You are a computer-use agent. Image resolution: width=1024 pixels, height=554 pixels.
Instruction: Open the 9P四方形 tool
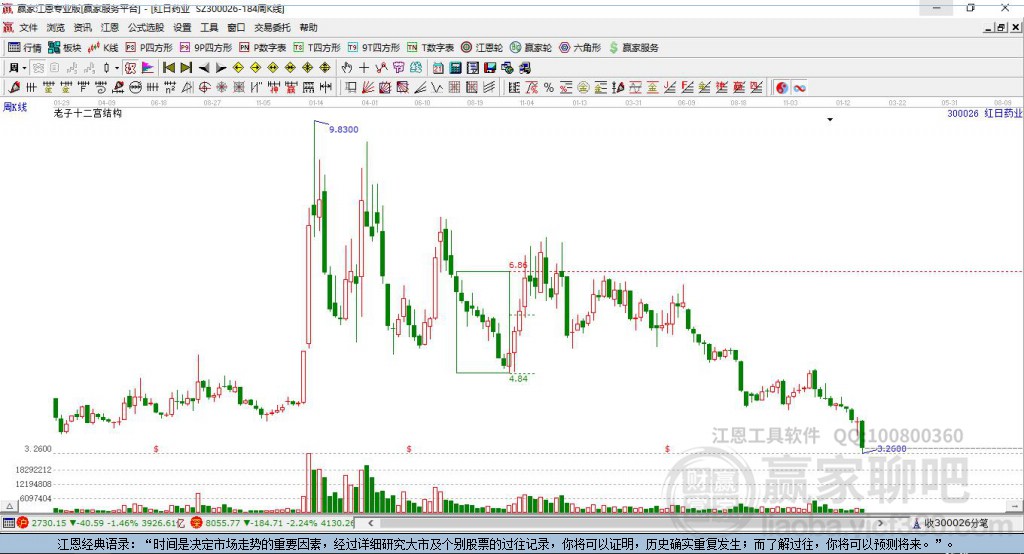point(206,48)
